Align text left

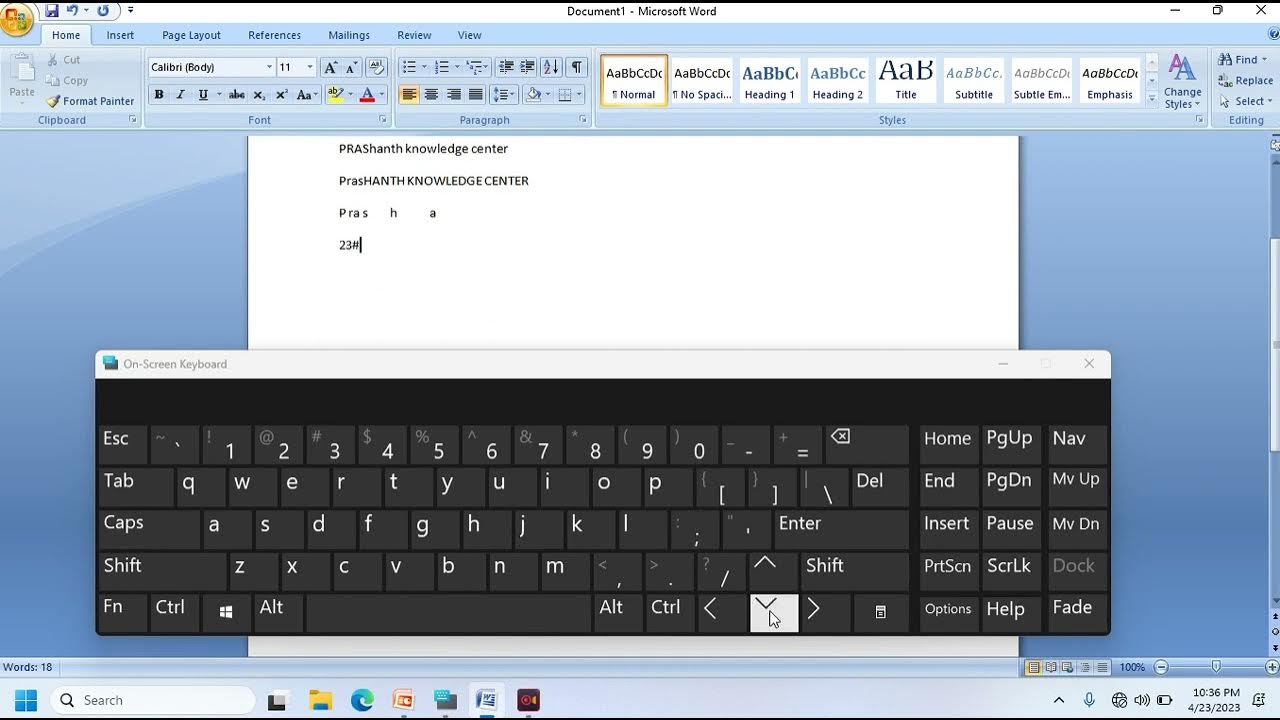point(409,95)
